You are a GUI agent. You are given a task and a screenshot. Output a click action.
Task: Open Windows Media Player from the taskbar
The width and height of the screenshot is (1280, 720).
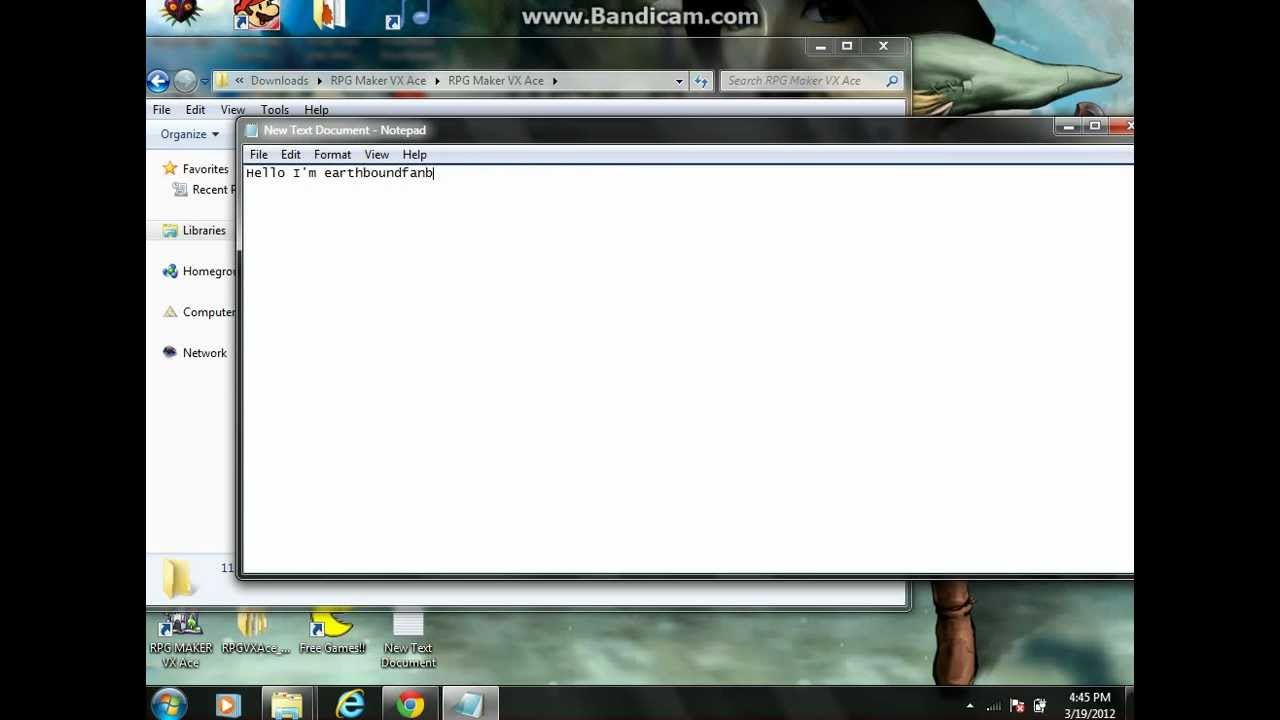pos(227,706)
